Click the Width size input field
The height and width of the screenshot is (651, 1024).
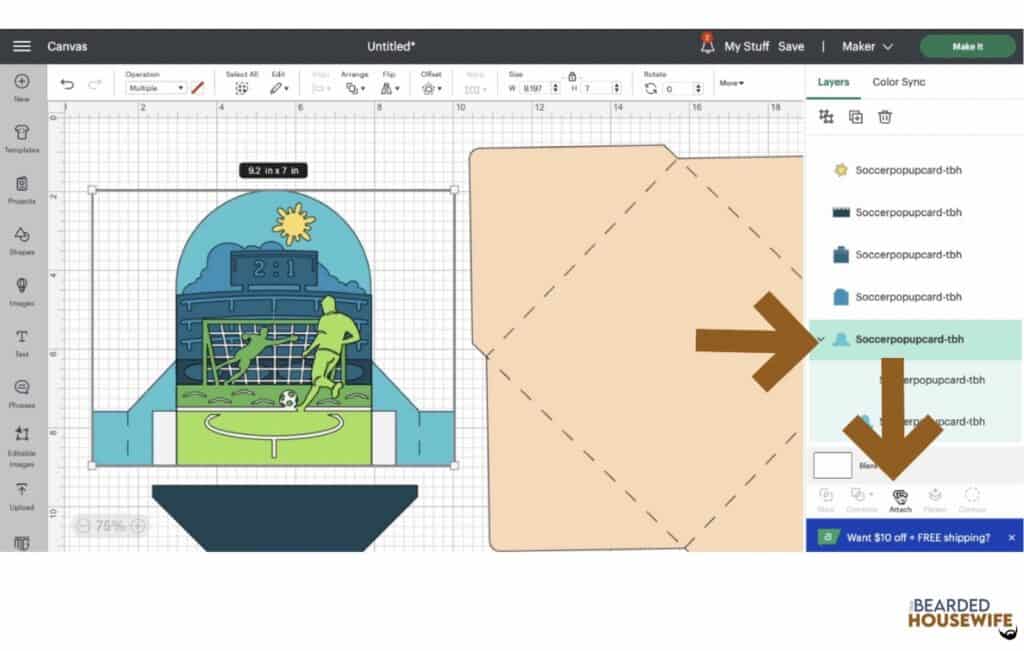tap(535, 89)
